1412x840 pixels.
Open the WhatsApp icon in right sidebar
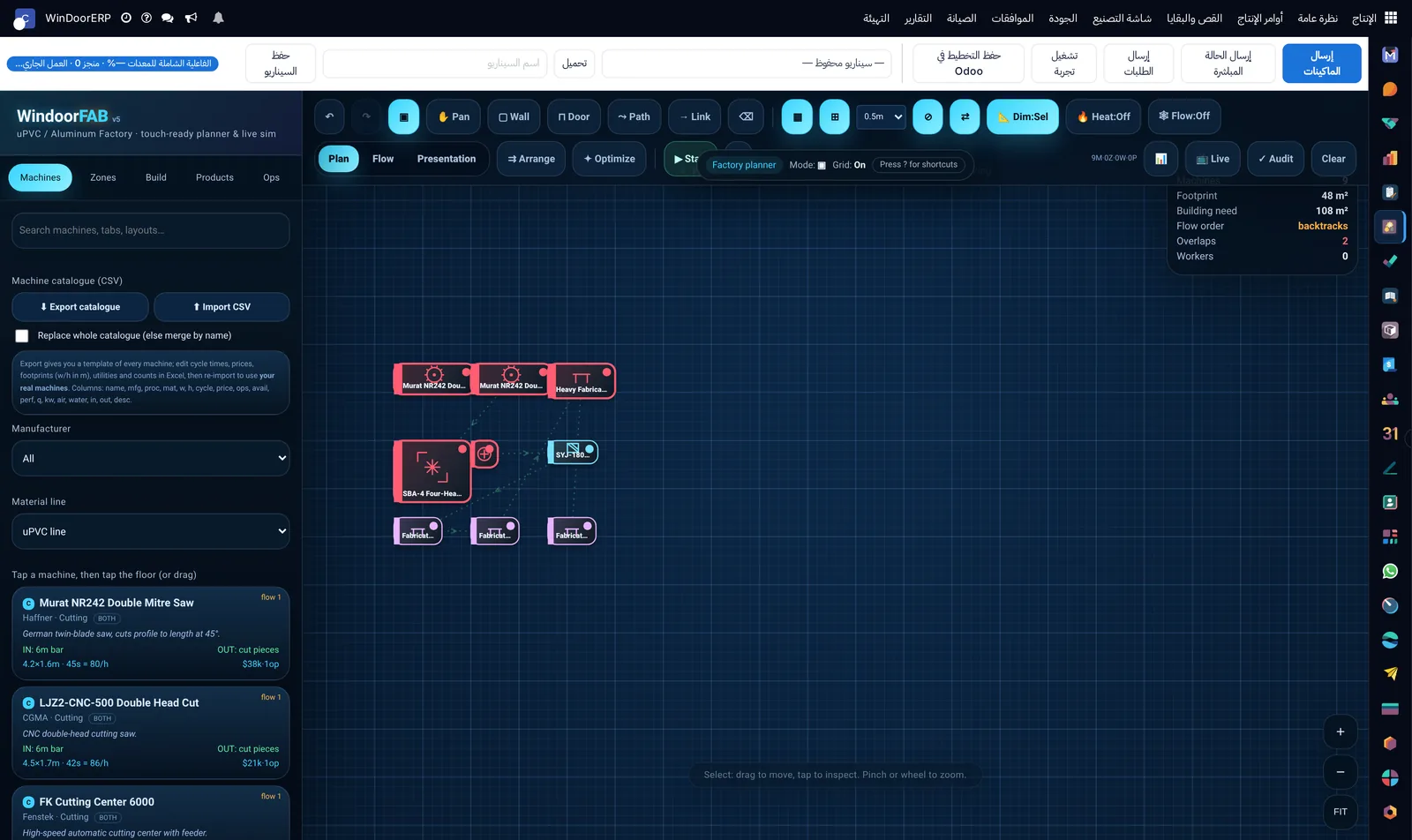[x=1390, y=572]
